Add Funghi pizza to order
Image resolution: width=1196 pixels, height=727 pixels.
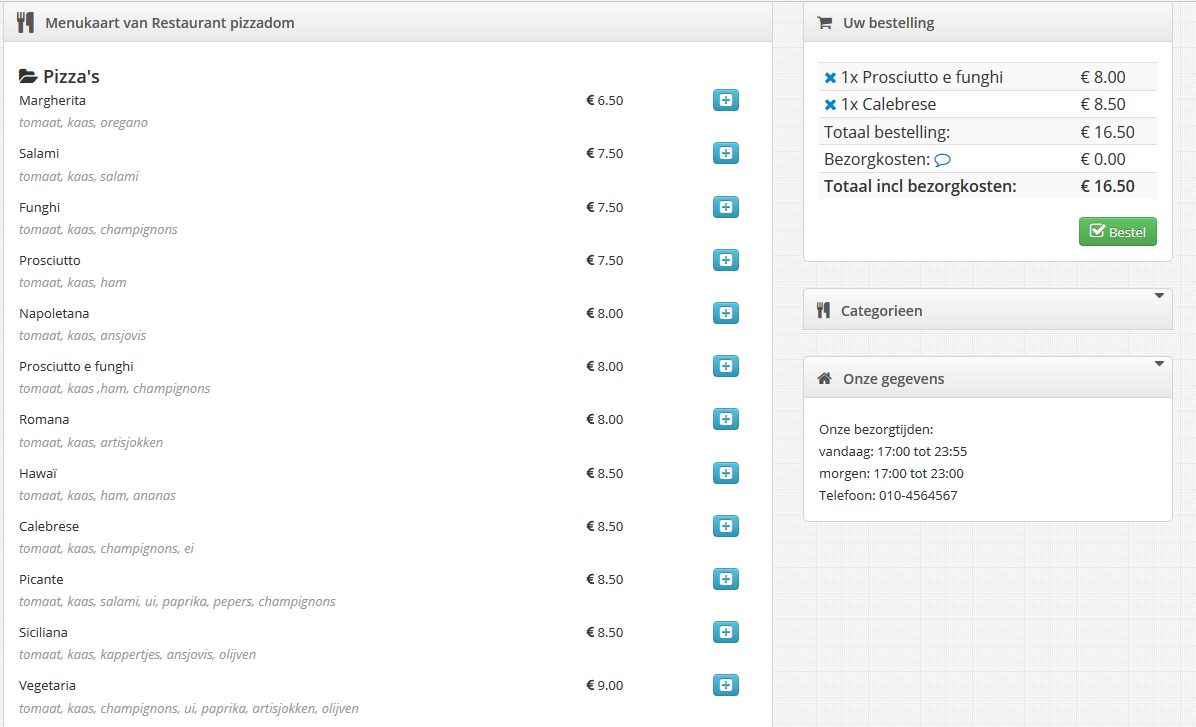[x=725, y=207]
